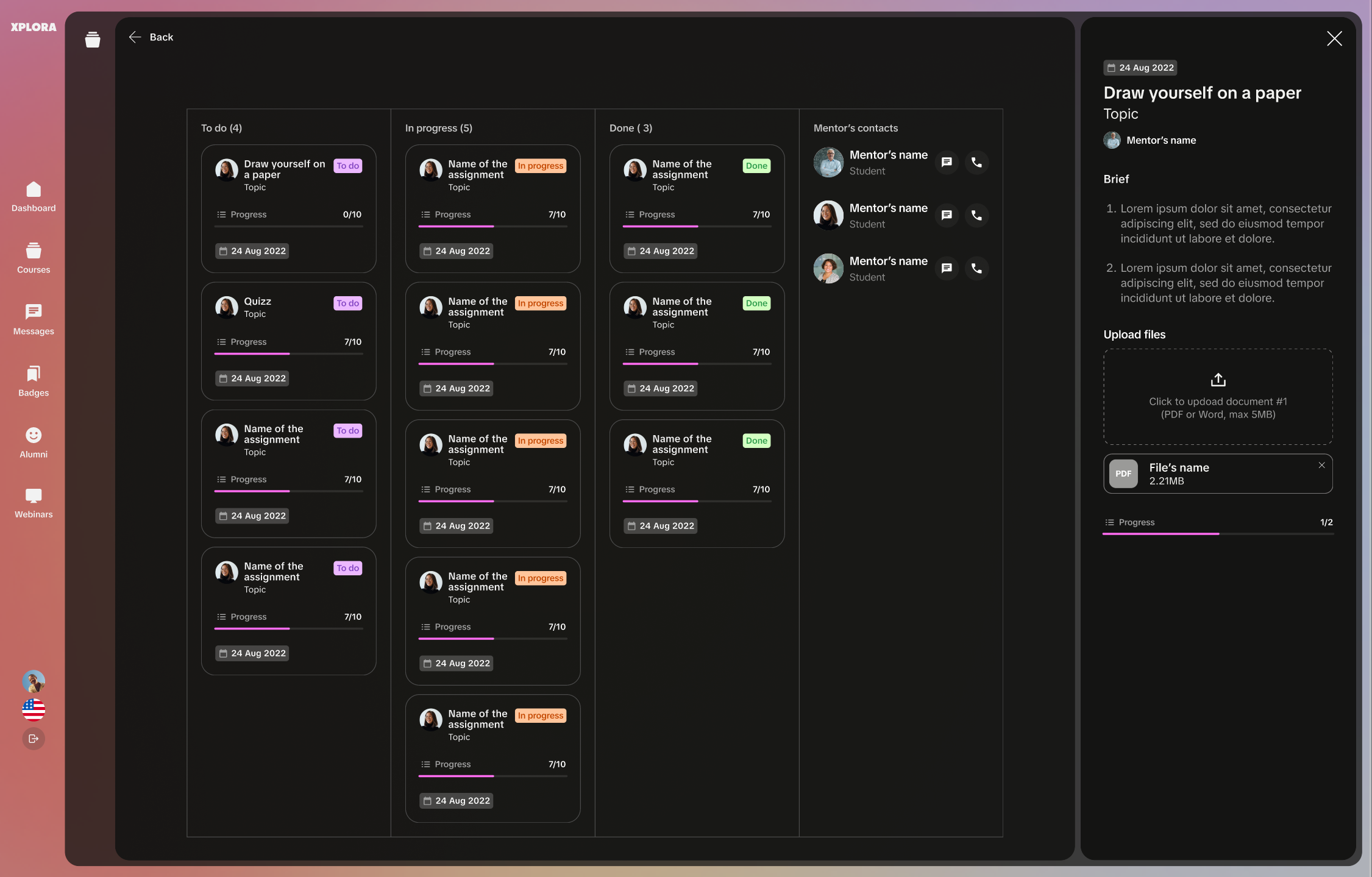This screenshot has width=1372, height=877.
Task: Click the courses bucket icon beside Back
Action: click(x=93, y=40)
